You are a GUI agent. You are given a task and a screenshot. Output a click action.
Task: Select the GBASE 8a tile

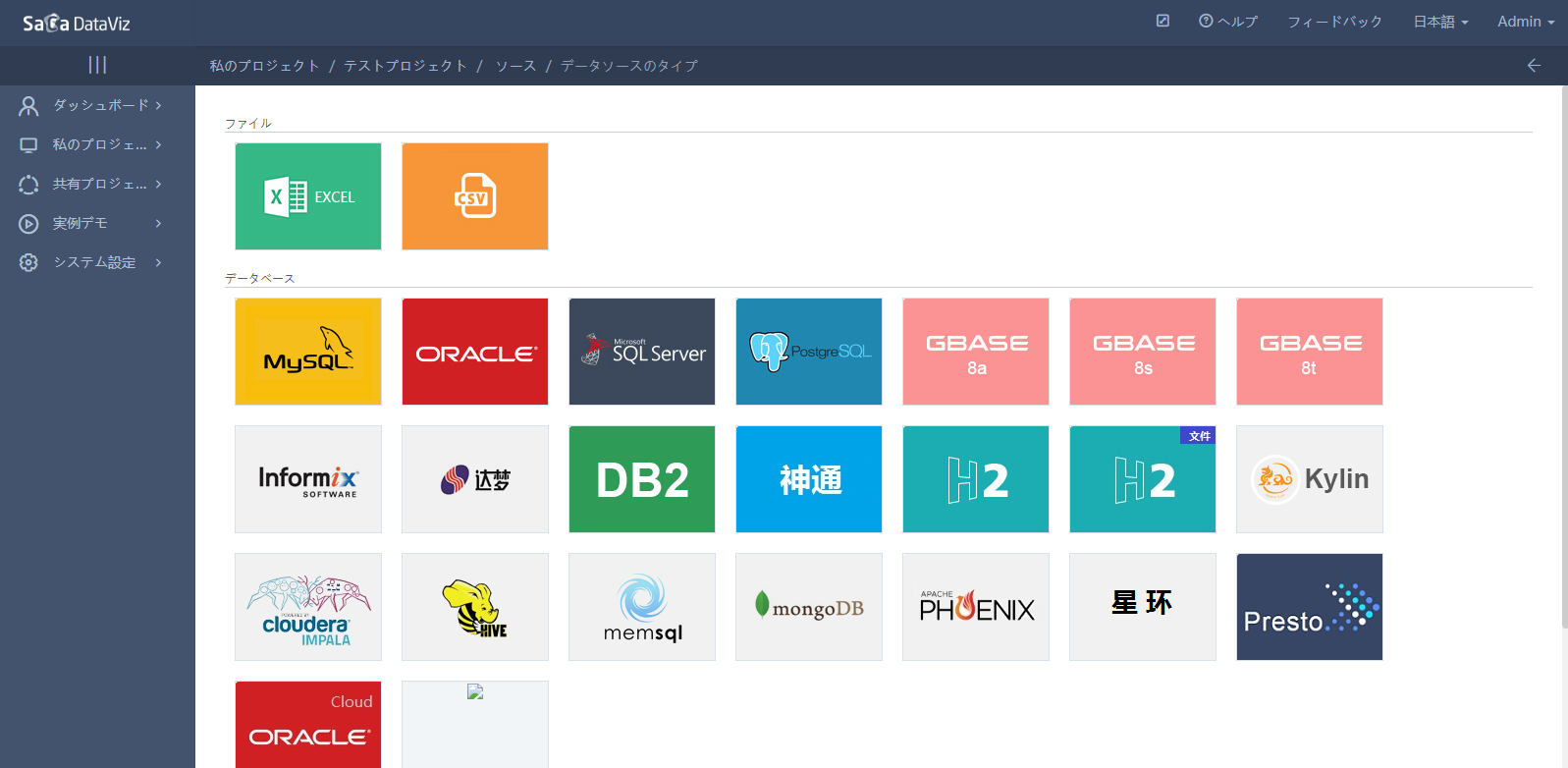click(976, 352)
